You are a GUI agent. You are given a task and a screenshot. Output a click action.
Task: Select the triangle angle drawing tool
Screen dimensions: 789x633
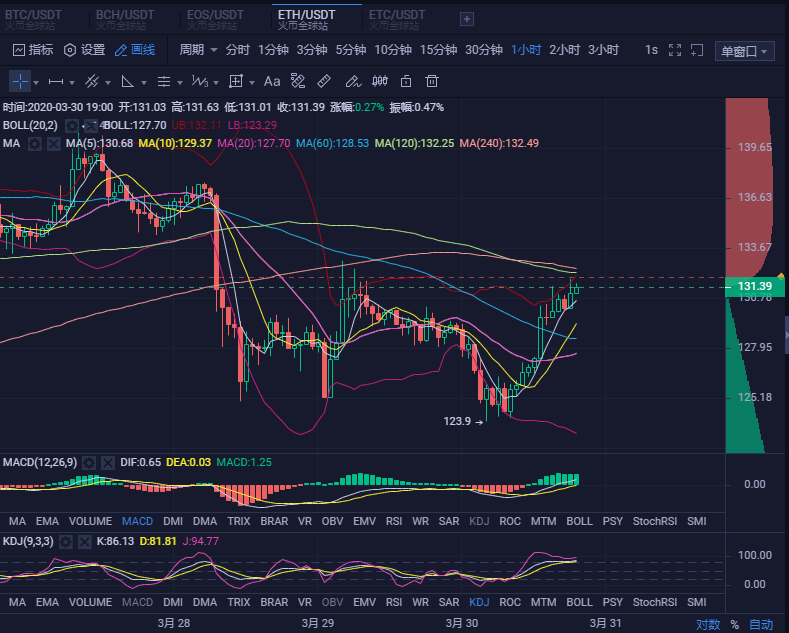click(x=127, y=82)
